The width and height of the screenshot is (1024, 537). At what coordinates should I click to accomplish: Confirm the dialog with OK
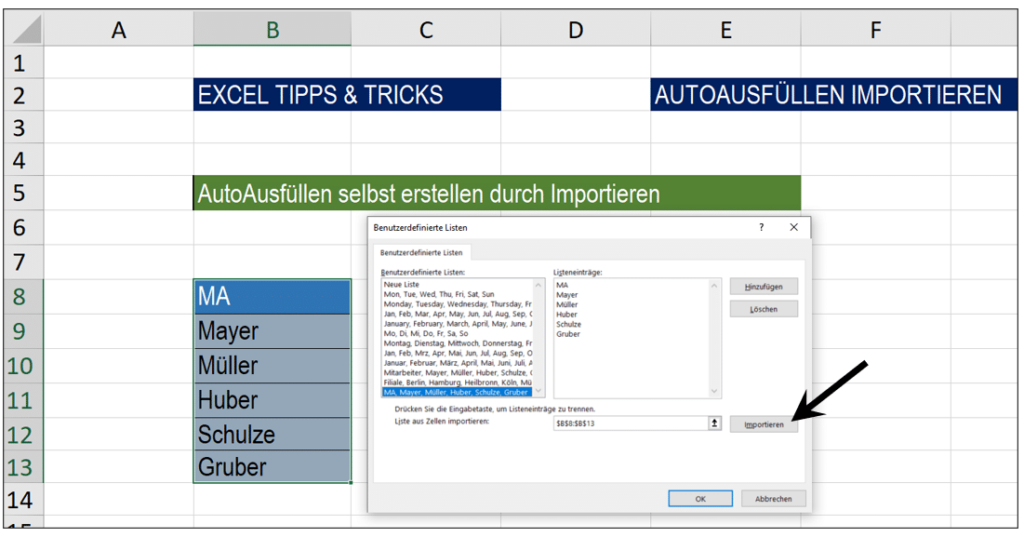pyautogui.click(x=700, y=498)
